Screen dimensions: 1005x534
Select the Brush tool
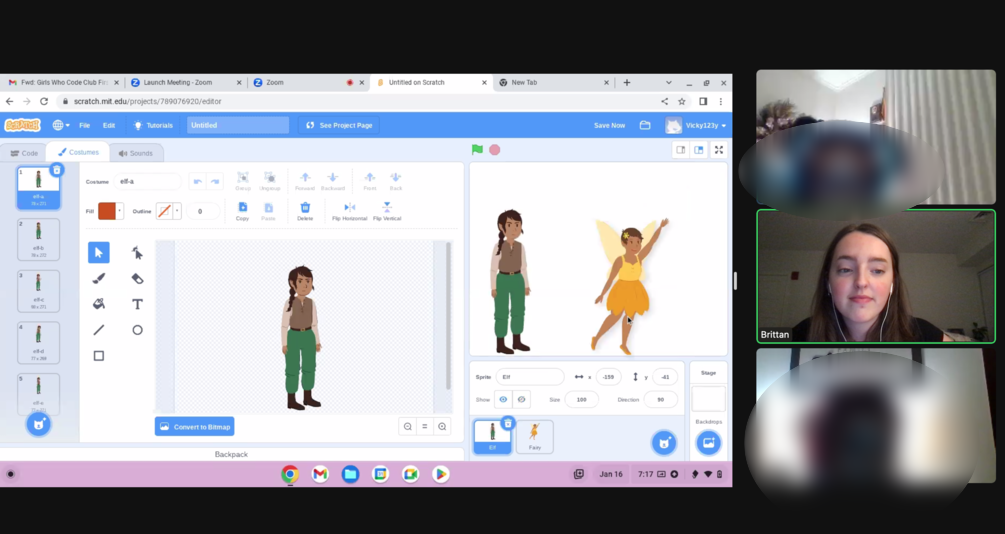pyautogui.click(x=99, y=278)
